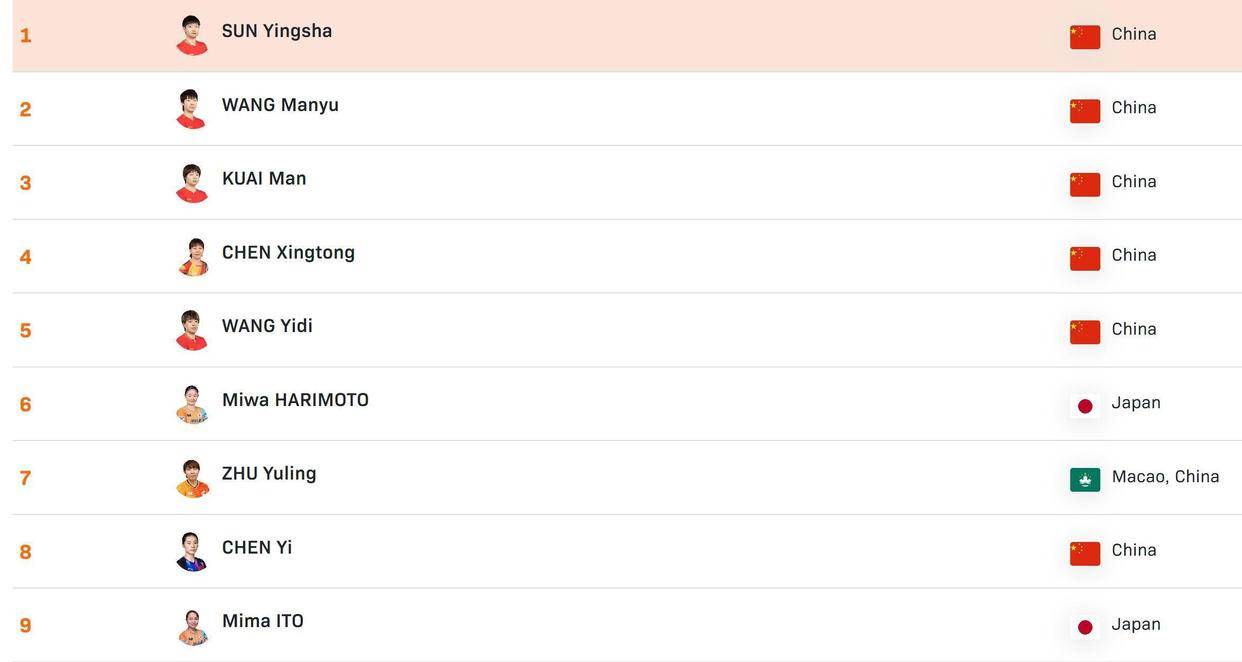Image resolution: width=1242 pixels, height=662 pixels.
Task: Click CHEN Xingtong's player avatar
Action: click(192, 257)
